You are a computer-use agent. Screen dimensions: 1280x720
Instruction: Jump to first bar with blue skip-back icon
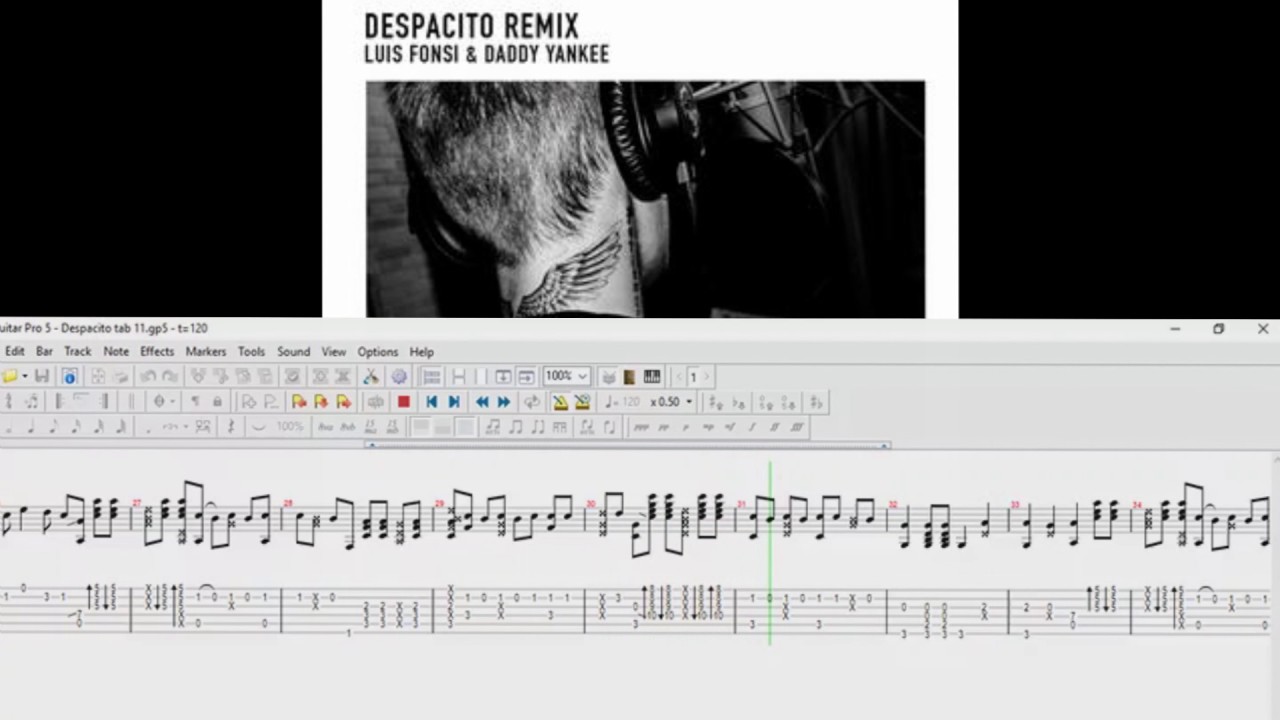coord(432,402)
